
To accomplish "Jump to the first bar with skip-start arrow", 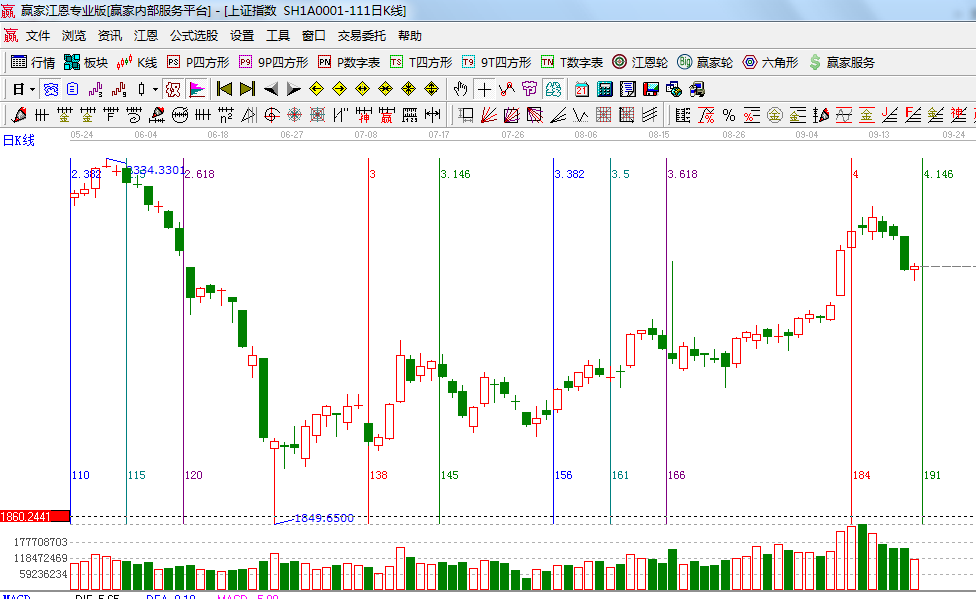I will coord(224,89).
